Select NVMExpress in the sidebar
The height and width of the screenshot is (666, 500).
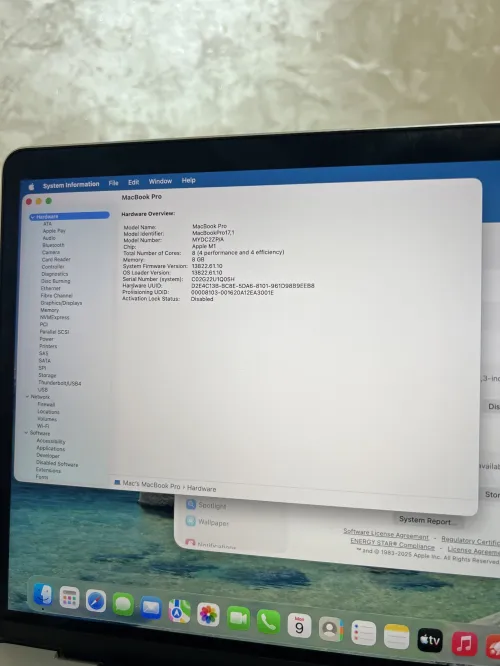tap(54, 317)
